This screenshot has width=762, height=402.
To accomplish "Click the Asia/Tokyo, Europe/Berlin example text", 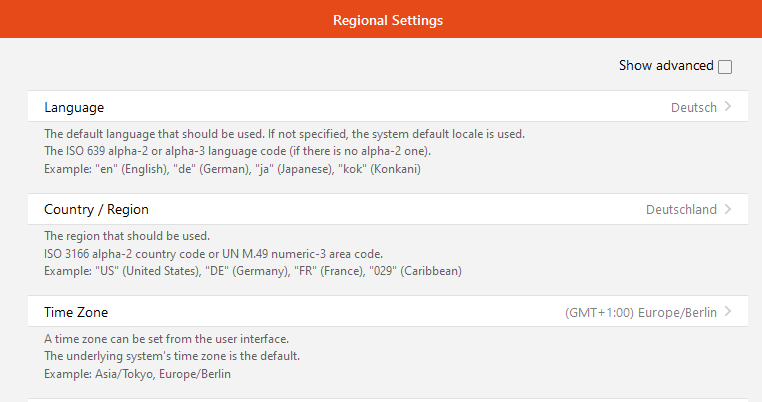I will pos(163,374).
